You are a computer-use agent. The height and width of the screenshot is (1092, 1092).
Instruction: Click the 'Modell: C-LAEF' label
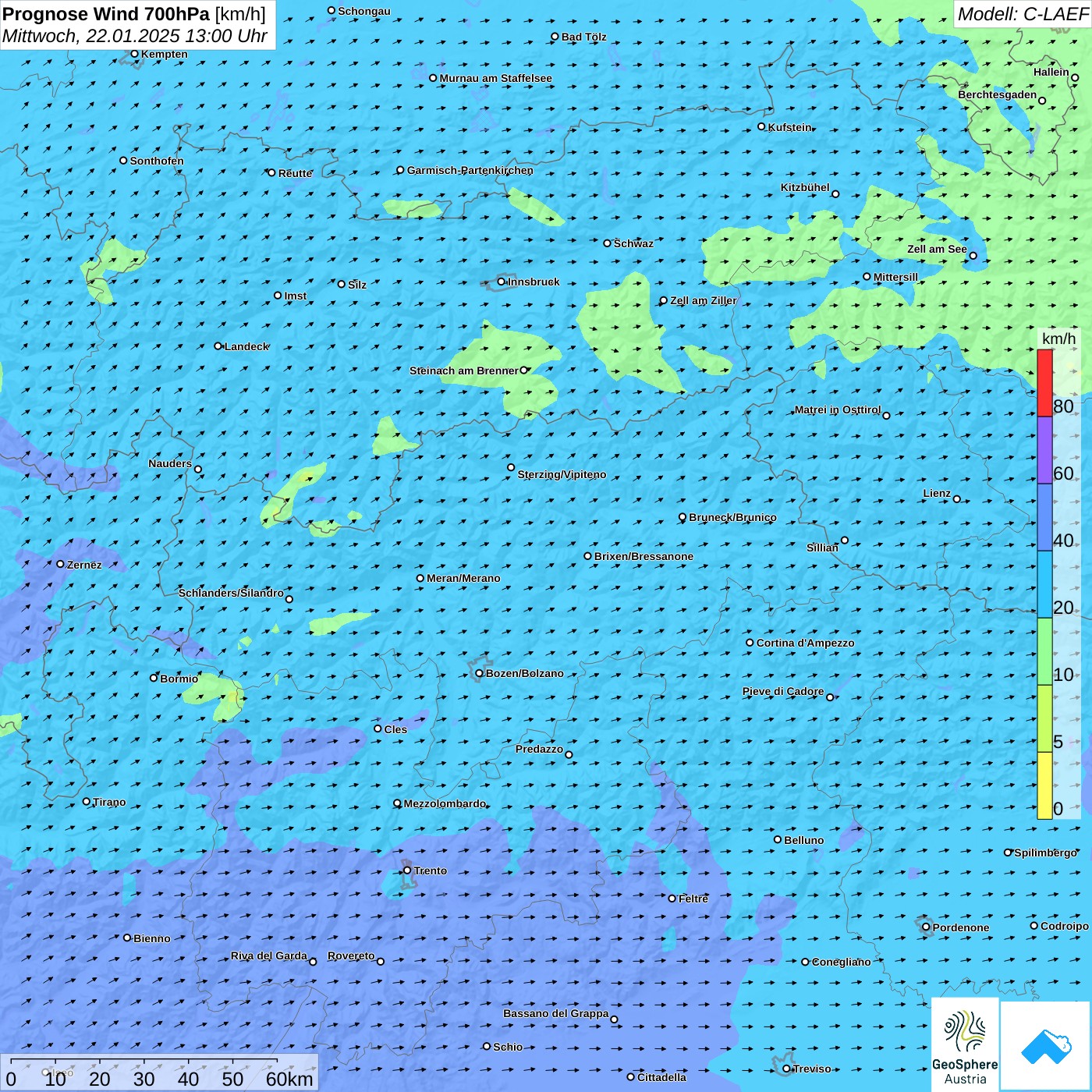pyautogui.click(x=1023, y=14)
